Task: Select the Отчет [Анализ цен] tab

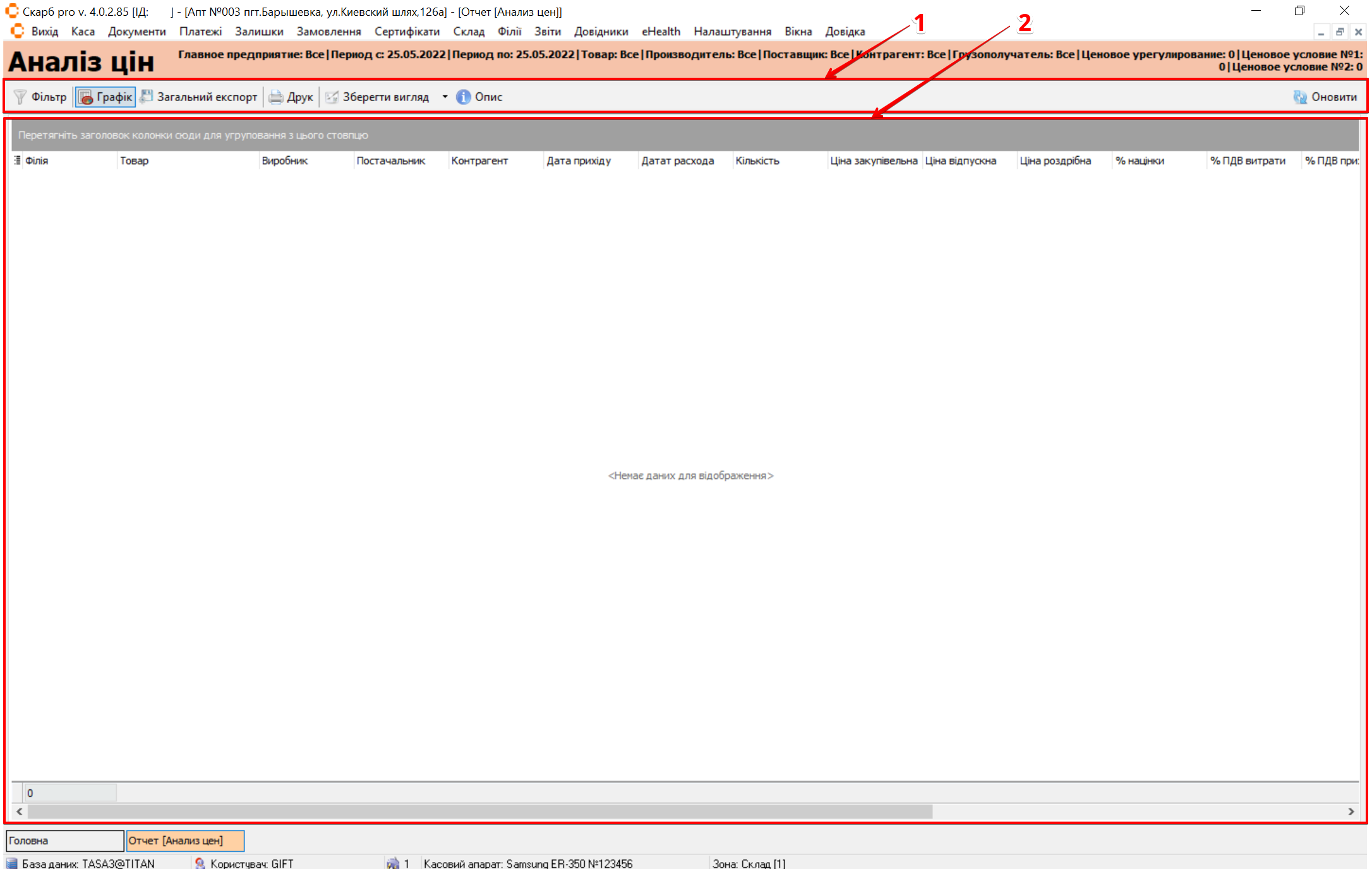Action: 184,841
